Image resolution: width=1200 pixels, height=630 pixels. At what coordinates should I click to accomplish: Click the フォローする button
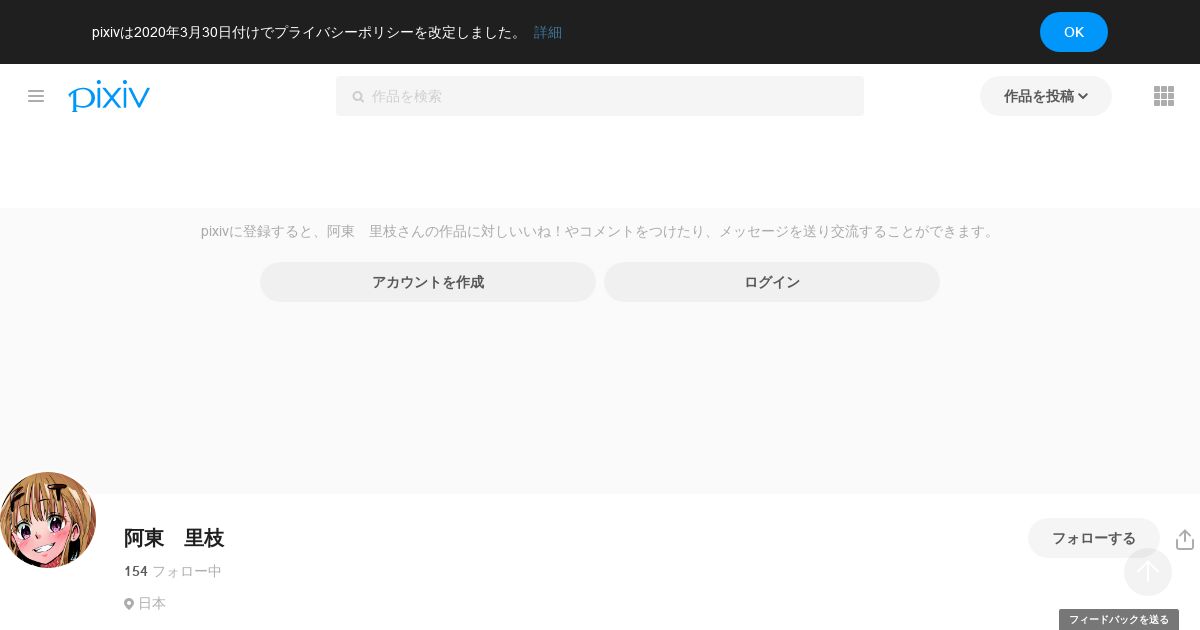1094,538
